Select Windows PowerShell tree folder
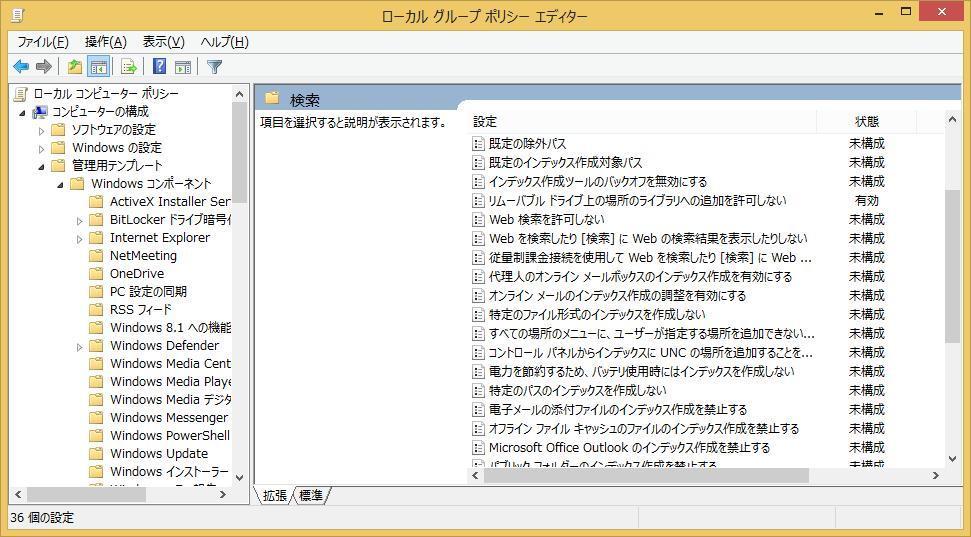971x537 pixels. point(170,435)
